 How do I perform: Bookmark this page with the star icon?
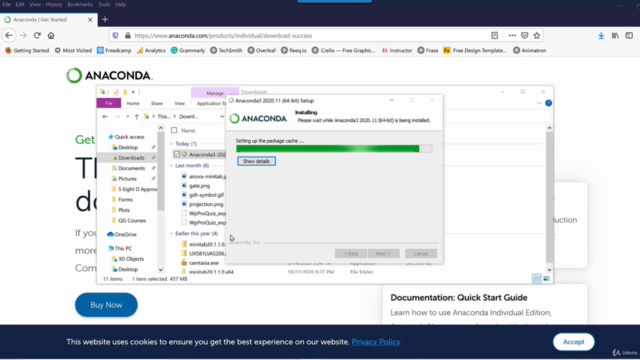(x=537, y=36)
